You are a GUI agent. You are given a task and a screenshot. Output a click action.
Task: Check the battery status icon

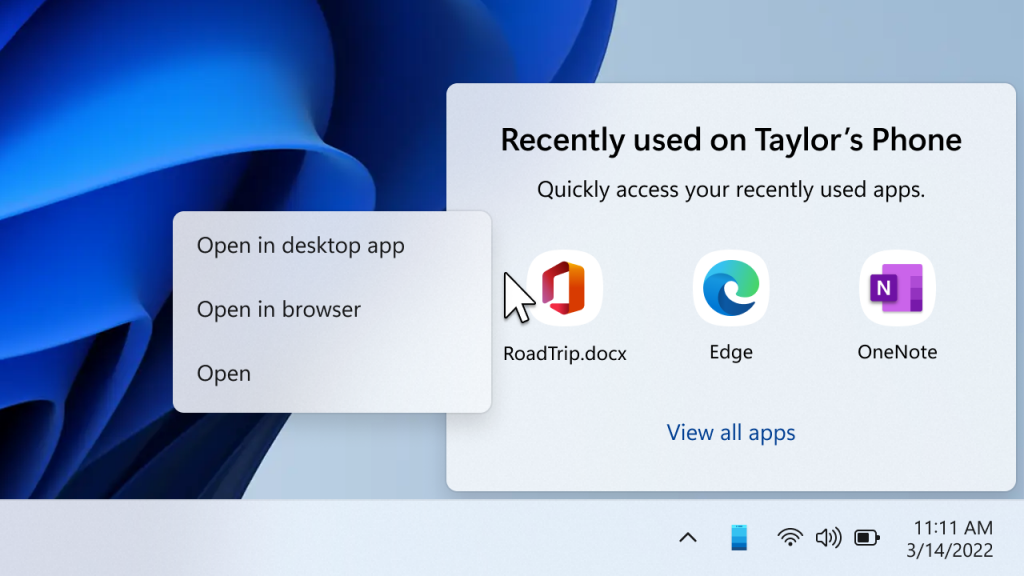pyautogui.click(x=866, y=538)
